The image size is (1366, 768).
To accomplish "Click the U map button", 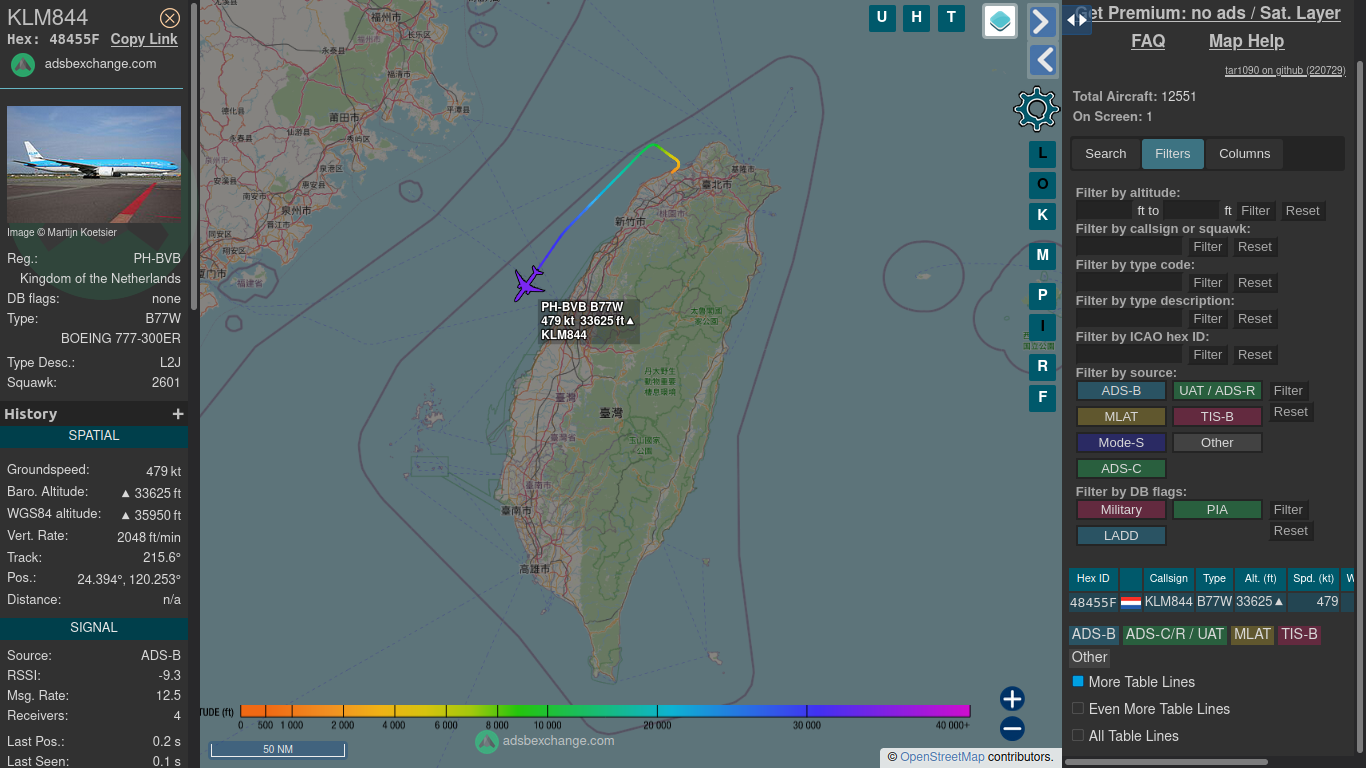I will pyautogui.click(x=882, y=17).
